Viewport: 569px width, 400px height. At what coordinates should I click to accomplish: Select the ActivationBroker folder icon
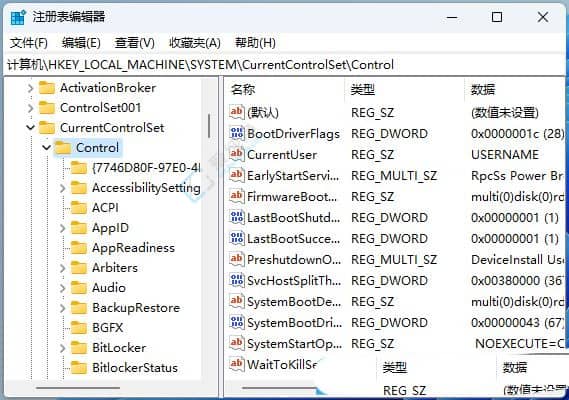coord(47,88)
